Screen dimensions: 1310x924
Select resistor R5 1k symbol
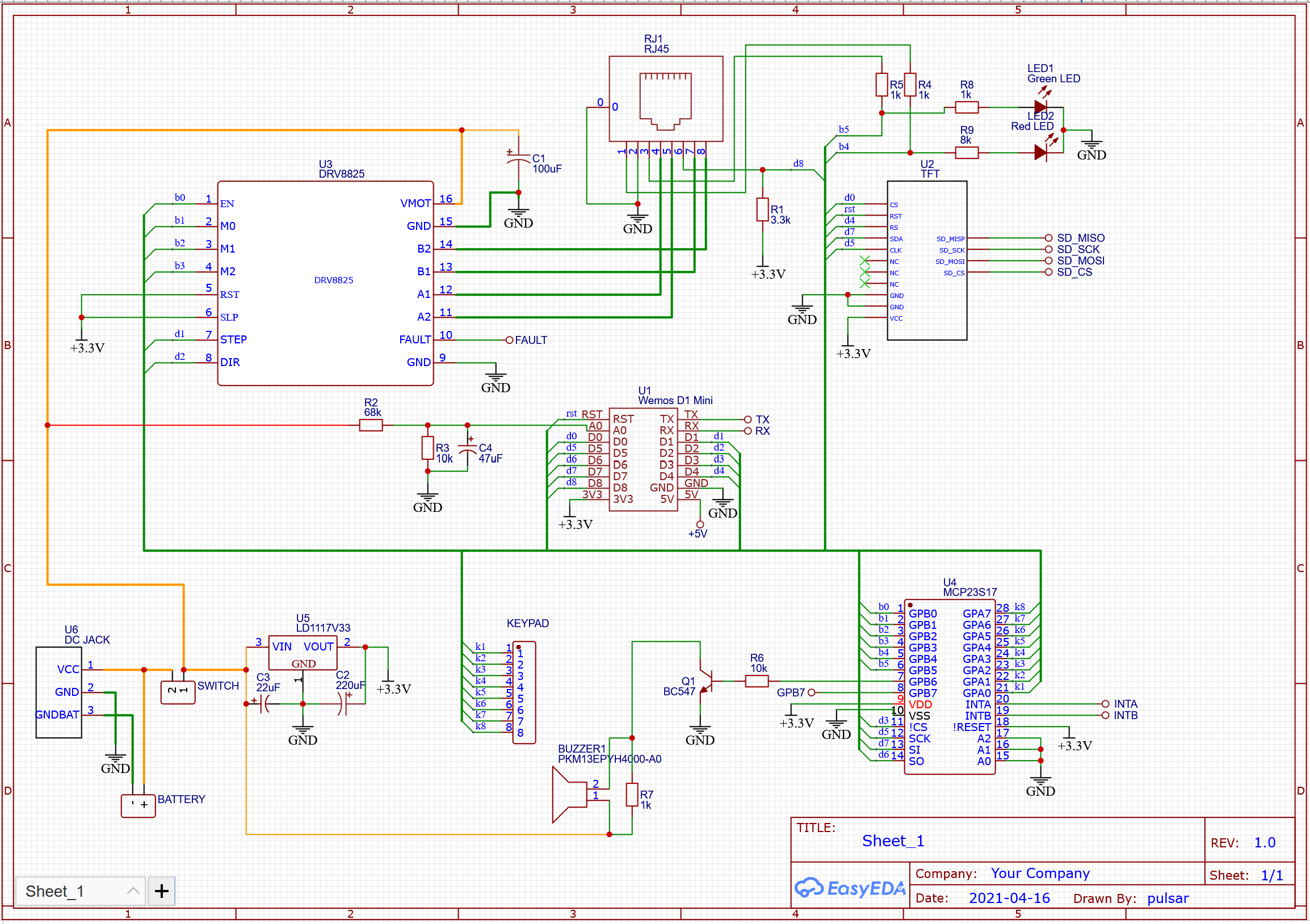(x=881, y=85)
